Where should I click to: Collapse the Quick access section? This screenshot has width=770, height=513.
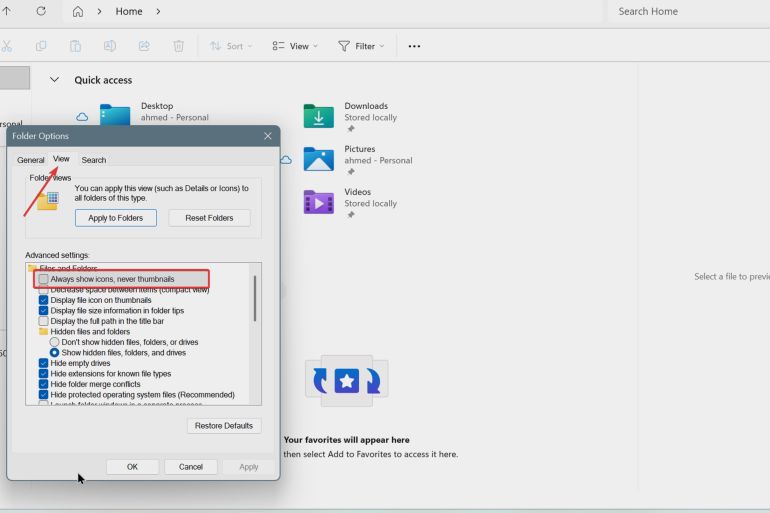(x=54, y=80)
